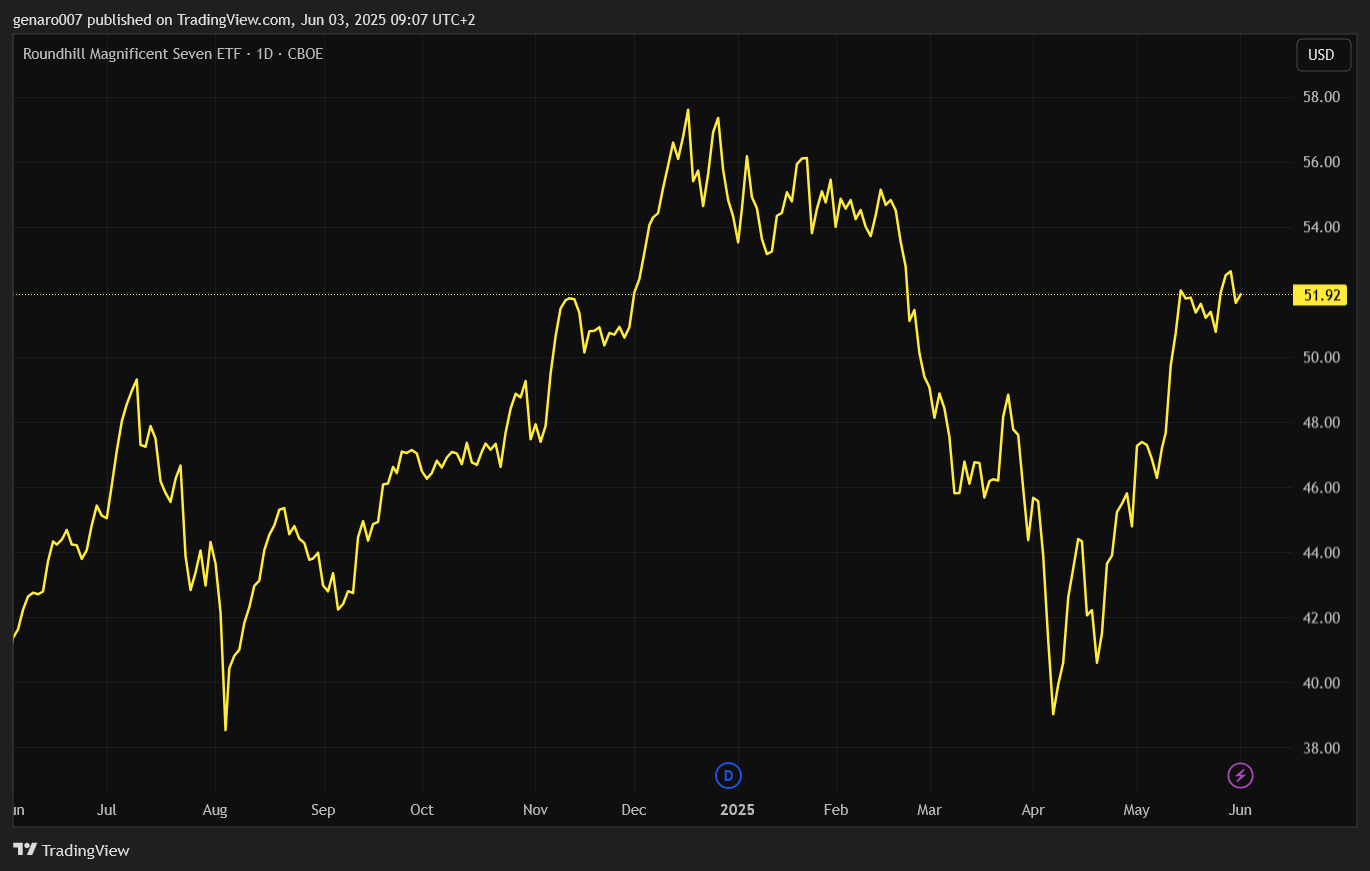Click the May label on time axis
Image resolution: width=1370 pixels, height=871 pixels.
[x=1137, y=810]
